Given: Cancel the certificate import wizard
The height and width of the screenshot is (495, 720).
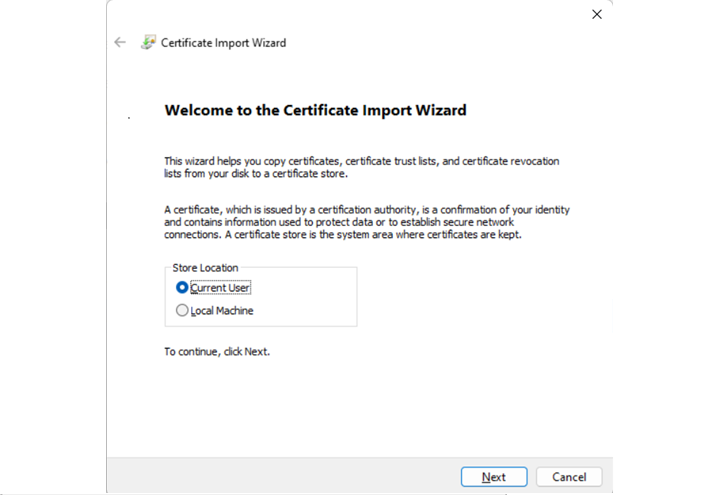Looking at the screenshot, I should (x=569, y=477).
